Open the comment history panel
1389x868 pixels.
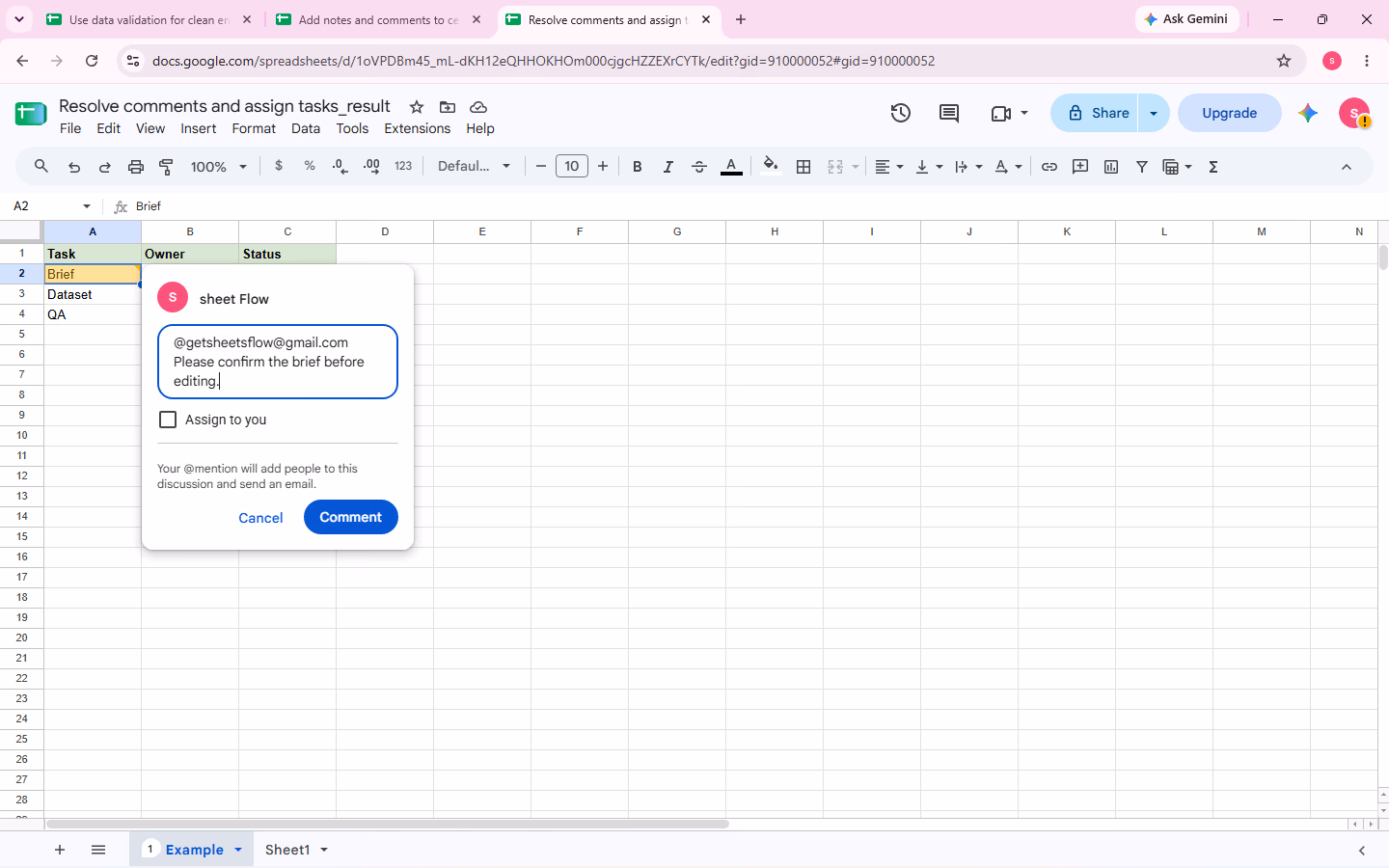coord(949,113)
